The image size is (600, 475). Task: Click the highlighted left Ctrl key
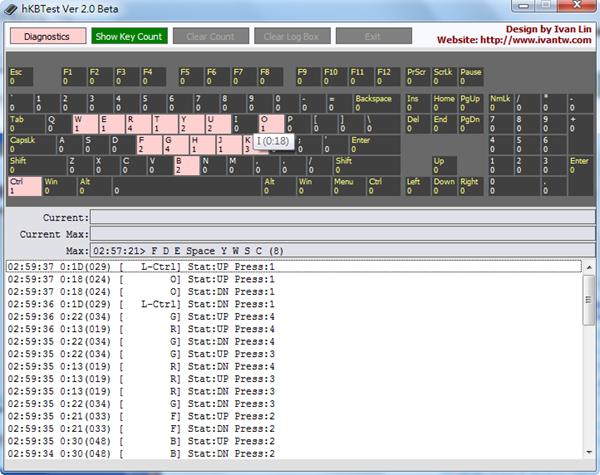tap(24, 186)
